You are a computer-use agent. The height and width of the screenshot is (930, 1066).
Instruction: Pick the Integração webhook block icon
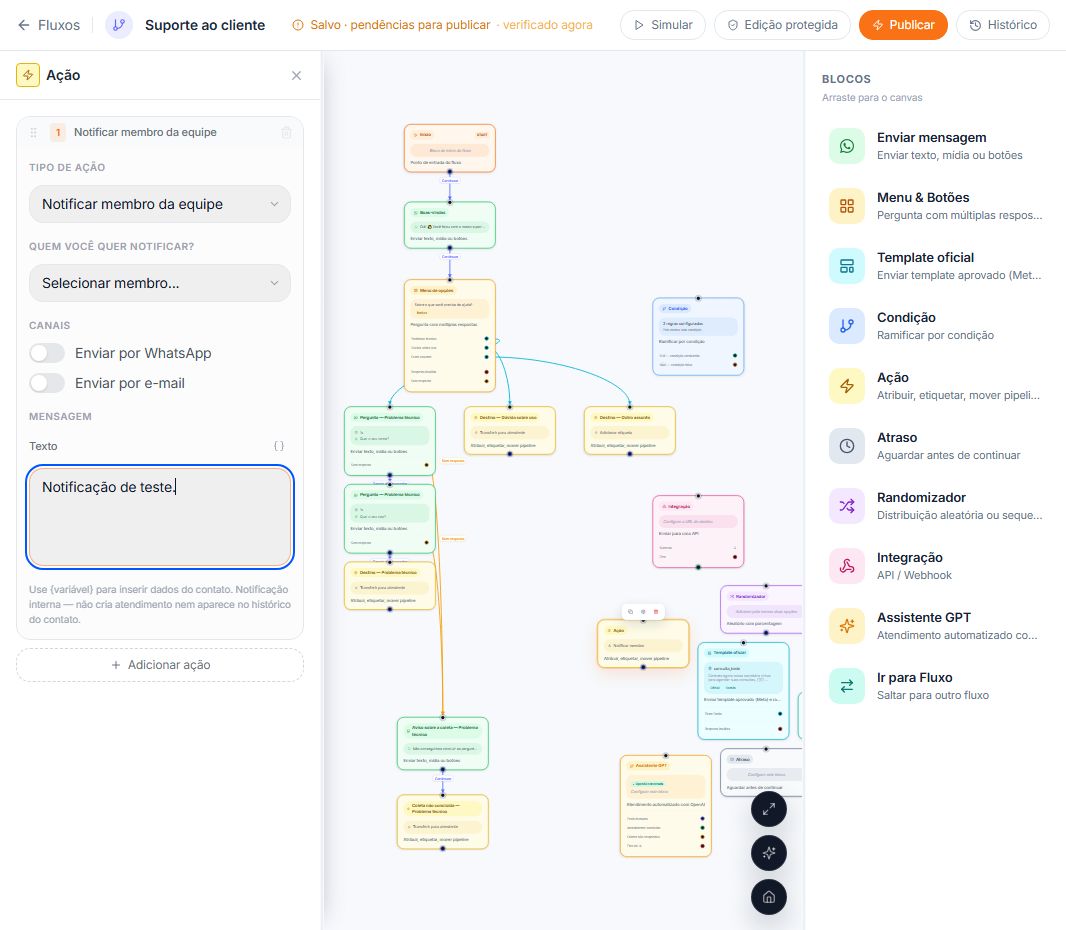(847, 566)
